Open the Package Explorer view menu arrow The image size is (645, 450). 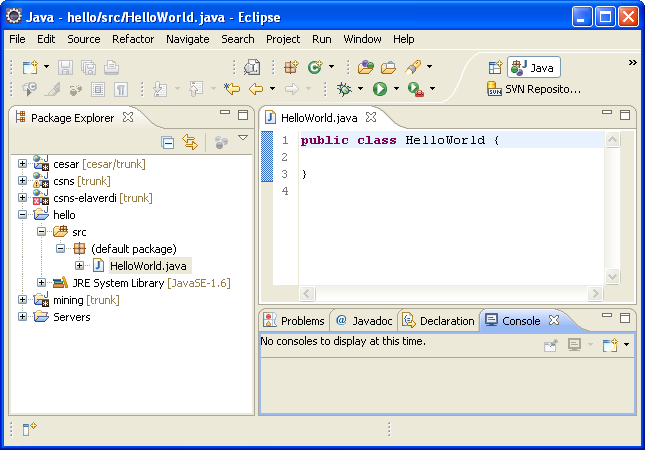(242, 139)
